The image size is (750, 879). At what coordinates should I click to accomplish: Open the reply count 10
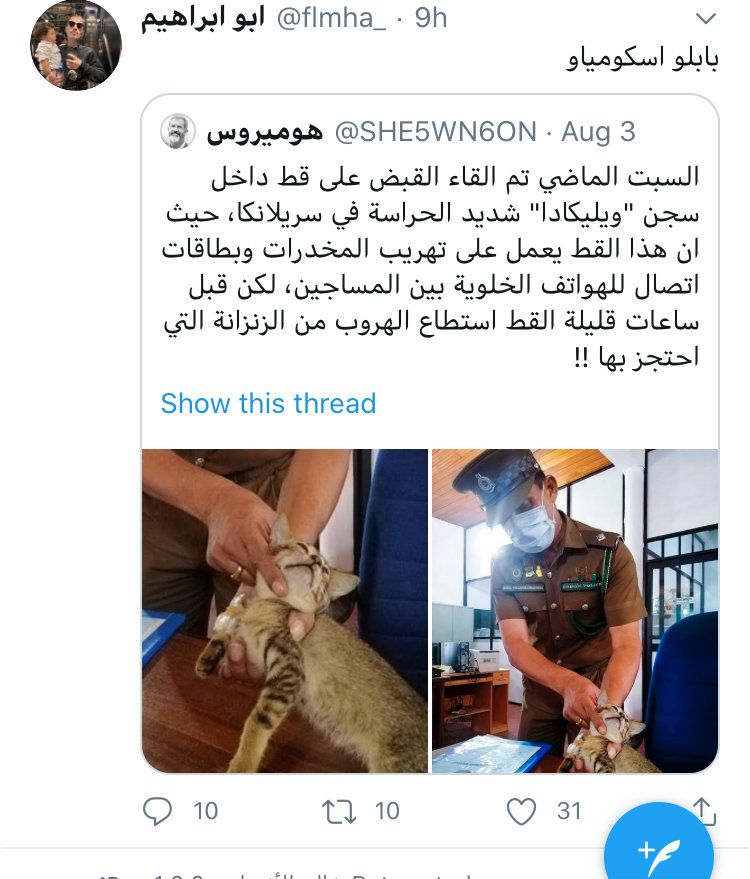click(205, 811)
